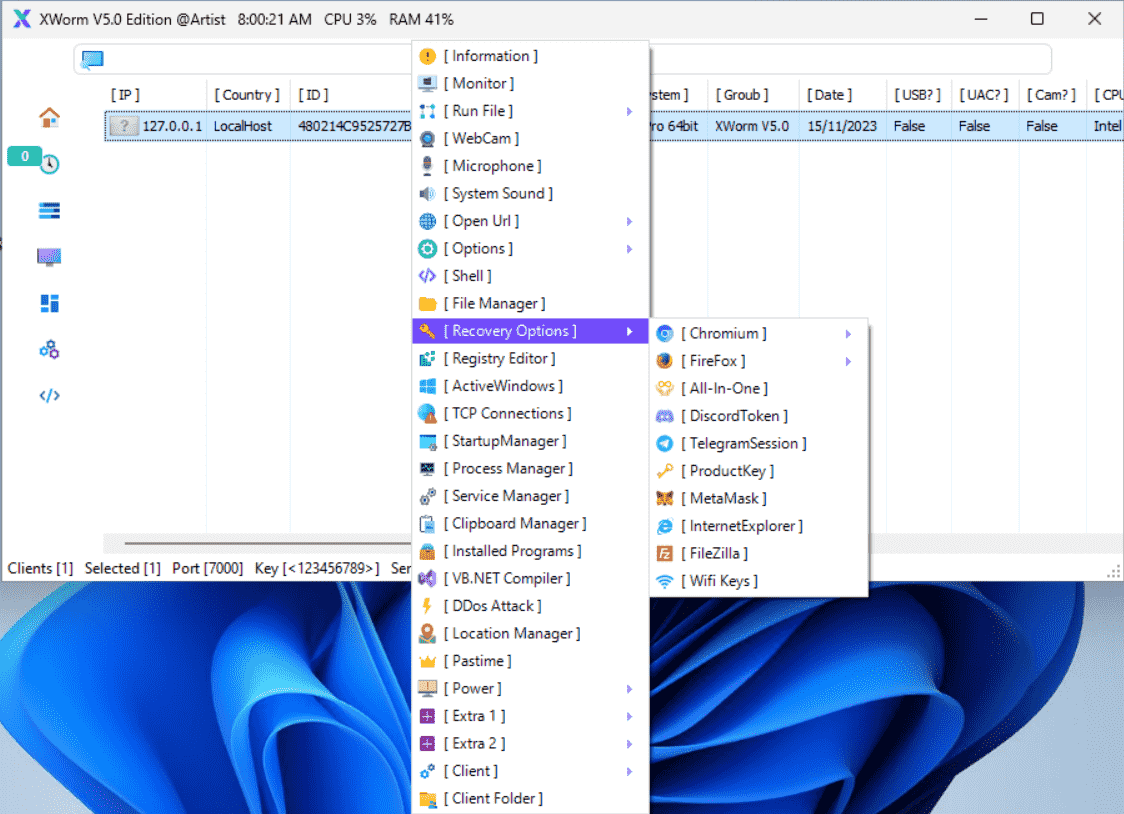Open the dashboard tiles sidebar icon

[49, 303]
